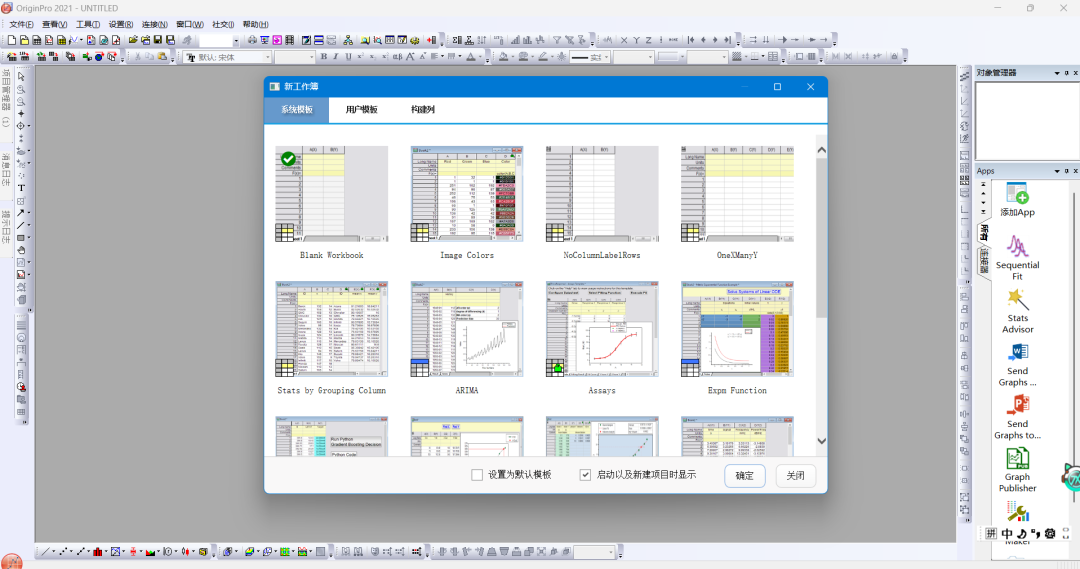
Task: Select the Arrow tool in left toolbar
Action: (x=21, y=213)
